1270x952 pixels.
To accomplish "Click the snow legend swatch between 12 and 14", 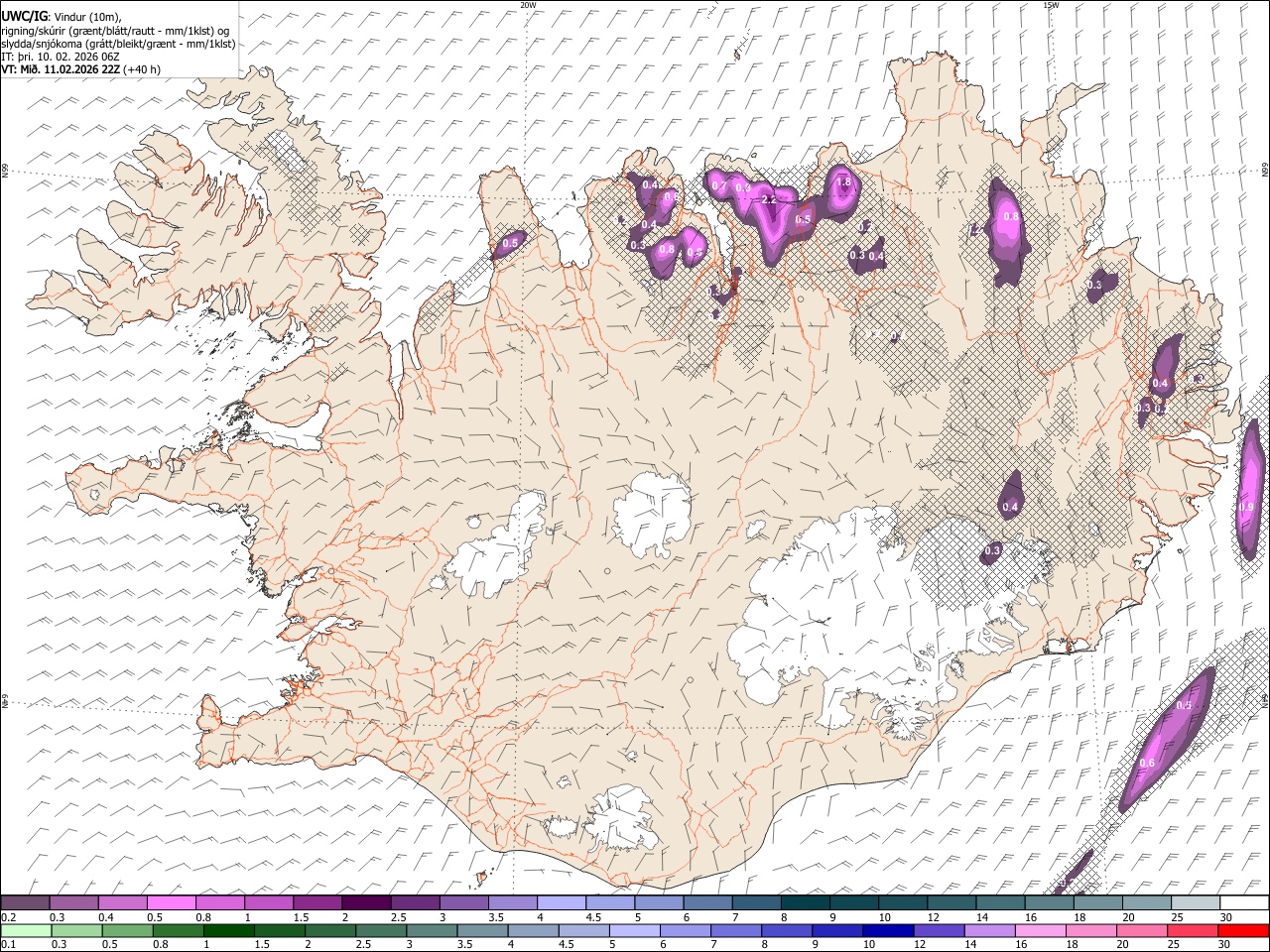I will (x=951, y=902).
